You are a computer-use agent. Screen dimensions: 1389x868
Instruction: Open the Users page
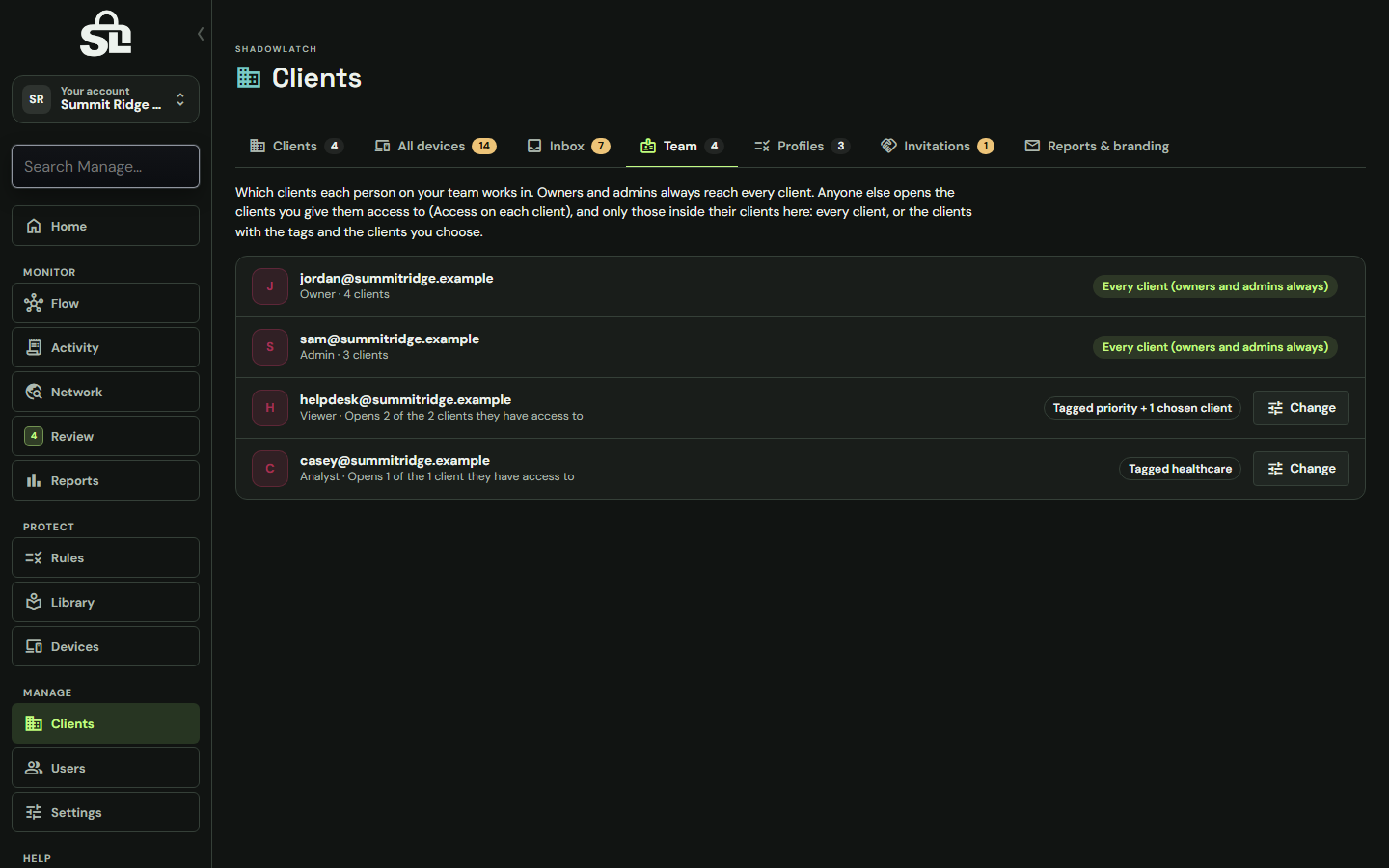click(105, 768)
